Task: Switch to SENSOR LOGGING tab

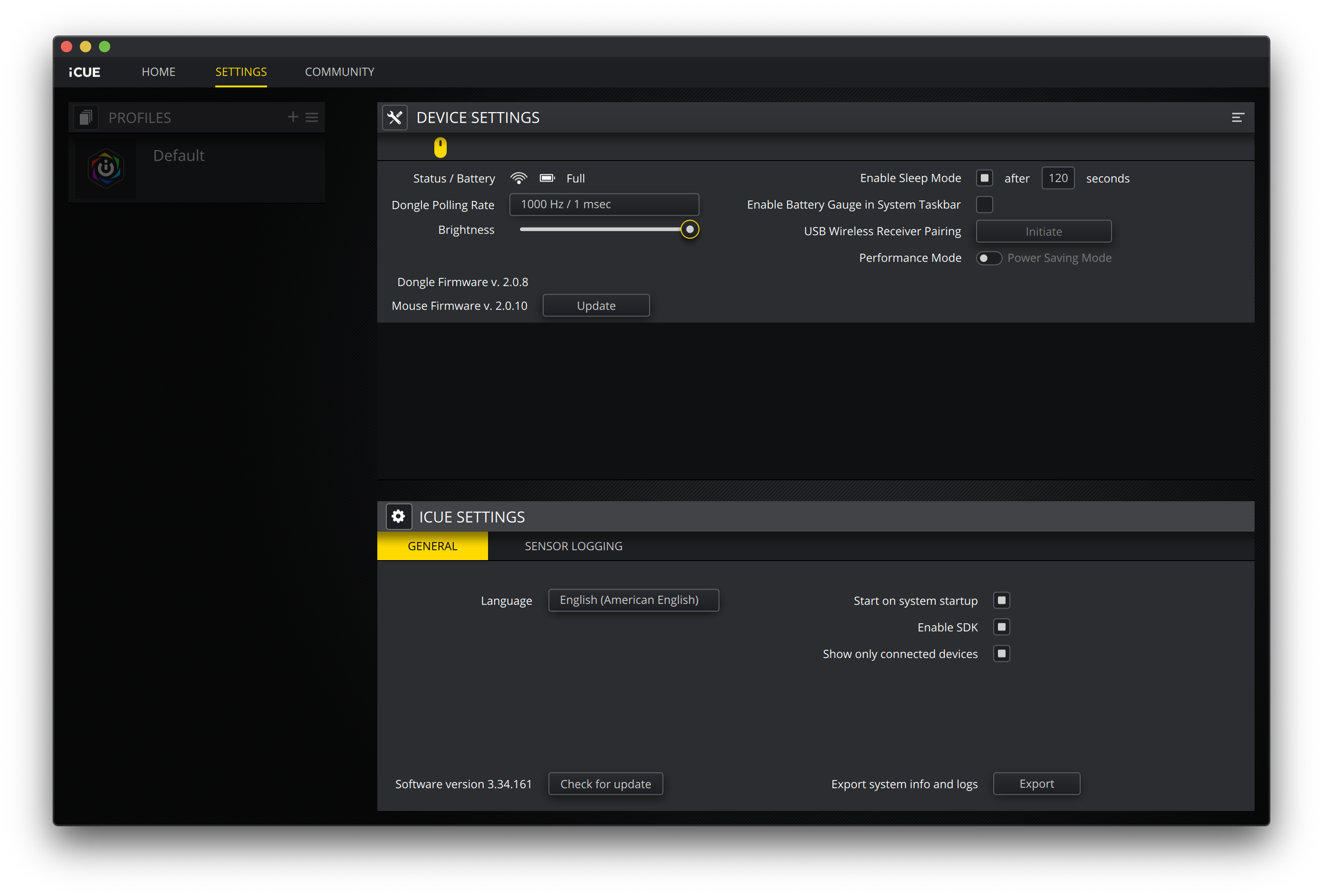Action: tap(573, 546)
